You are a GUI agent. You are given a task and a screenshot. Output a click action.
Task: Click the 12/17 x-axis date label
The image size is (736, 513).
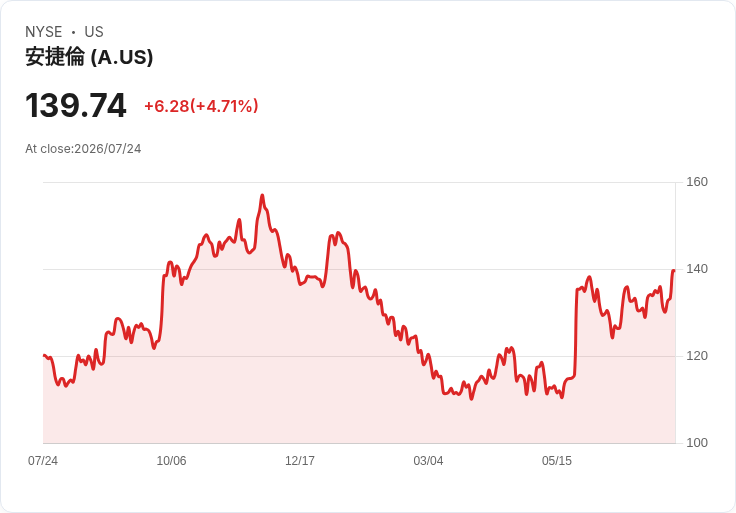pos(300,461)
